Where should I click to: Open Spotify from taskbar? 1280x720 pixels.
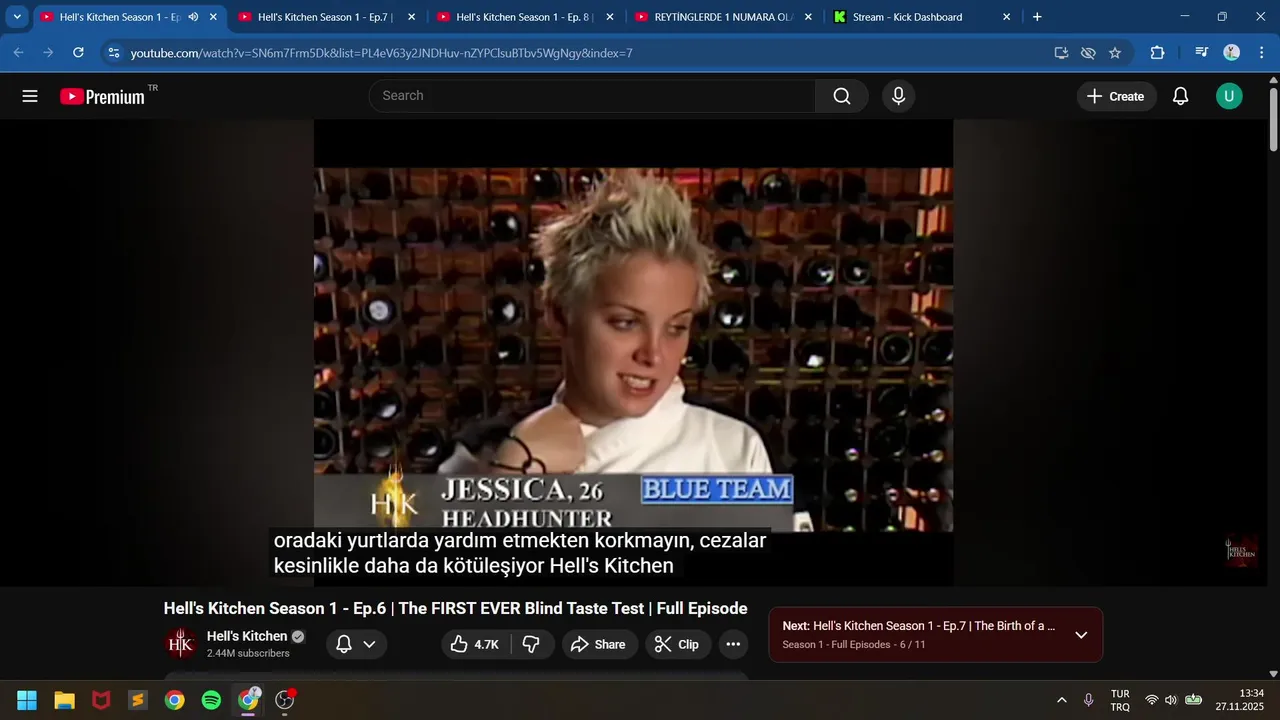point(211,700)
